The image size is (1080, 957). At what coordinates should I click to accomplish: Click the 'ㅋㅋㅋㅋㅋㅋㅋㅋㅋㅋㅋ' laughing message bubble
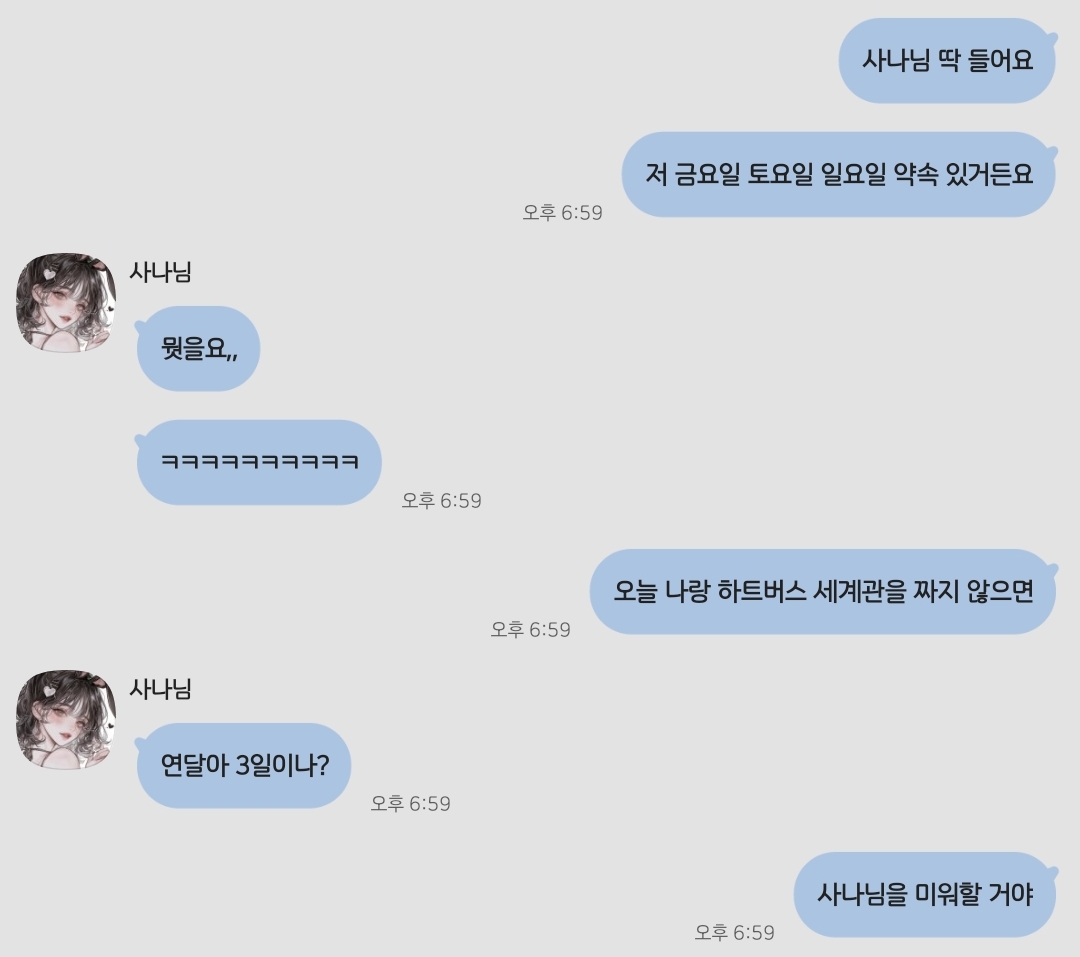[259, 462]
